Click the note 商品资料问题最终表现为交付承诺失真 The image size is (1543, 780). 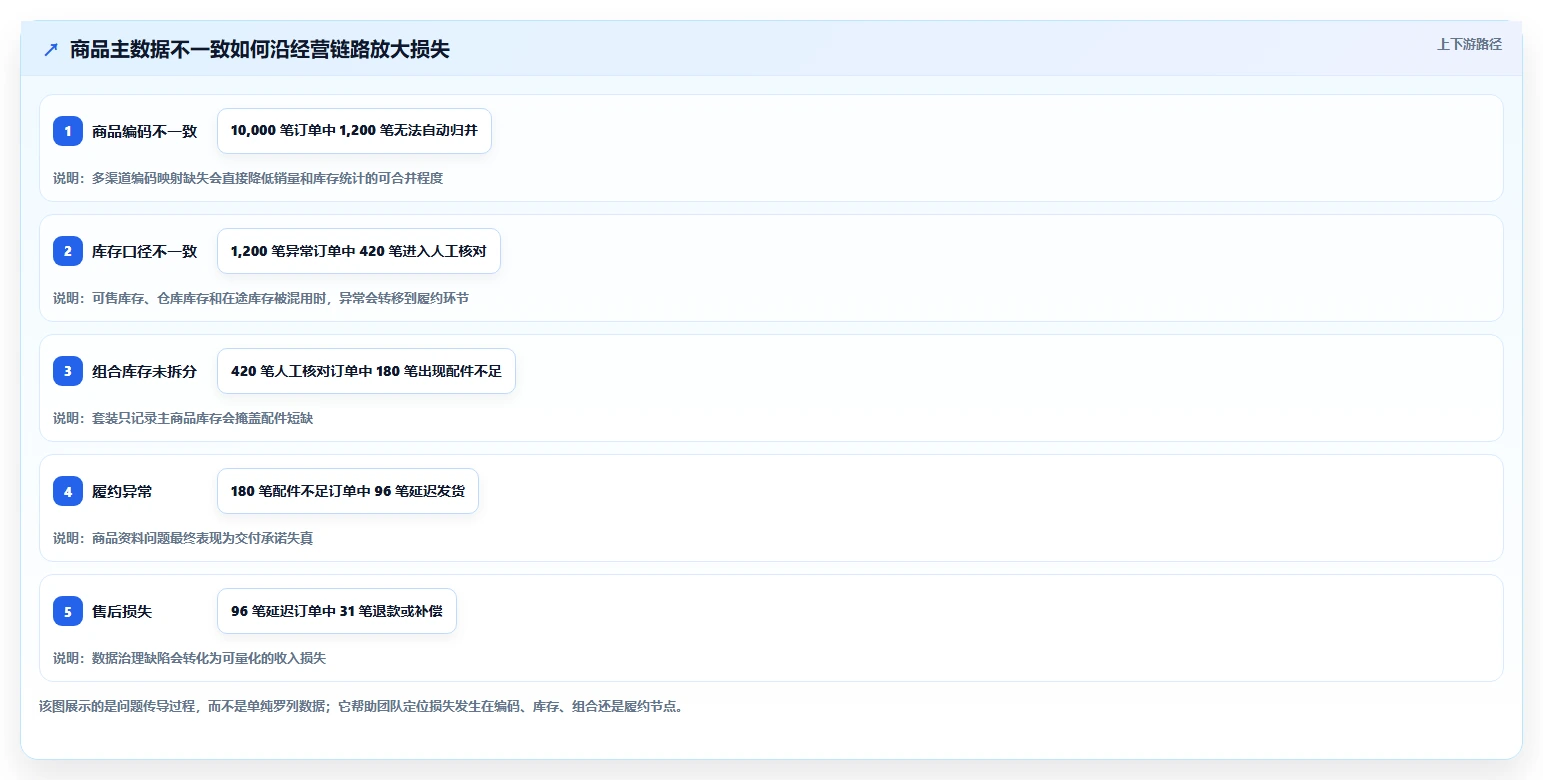(183, 538)
